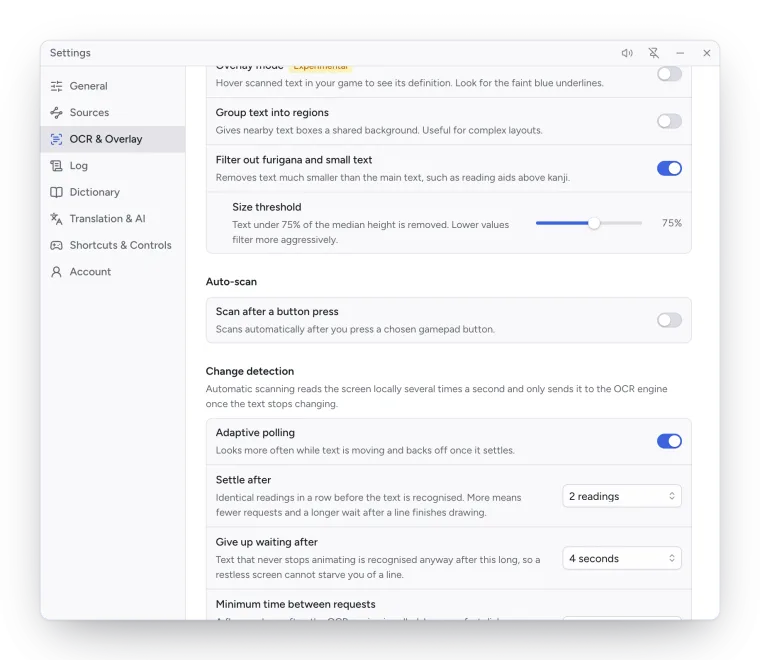
Task: Click the 75% size threshold value
Action: tap(672, 223)
